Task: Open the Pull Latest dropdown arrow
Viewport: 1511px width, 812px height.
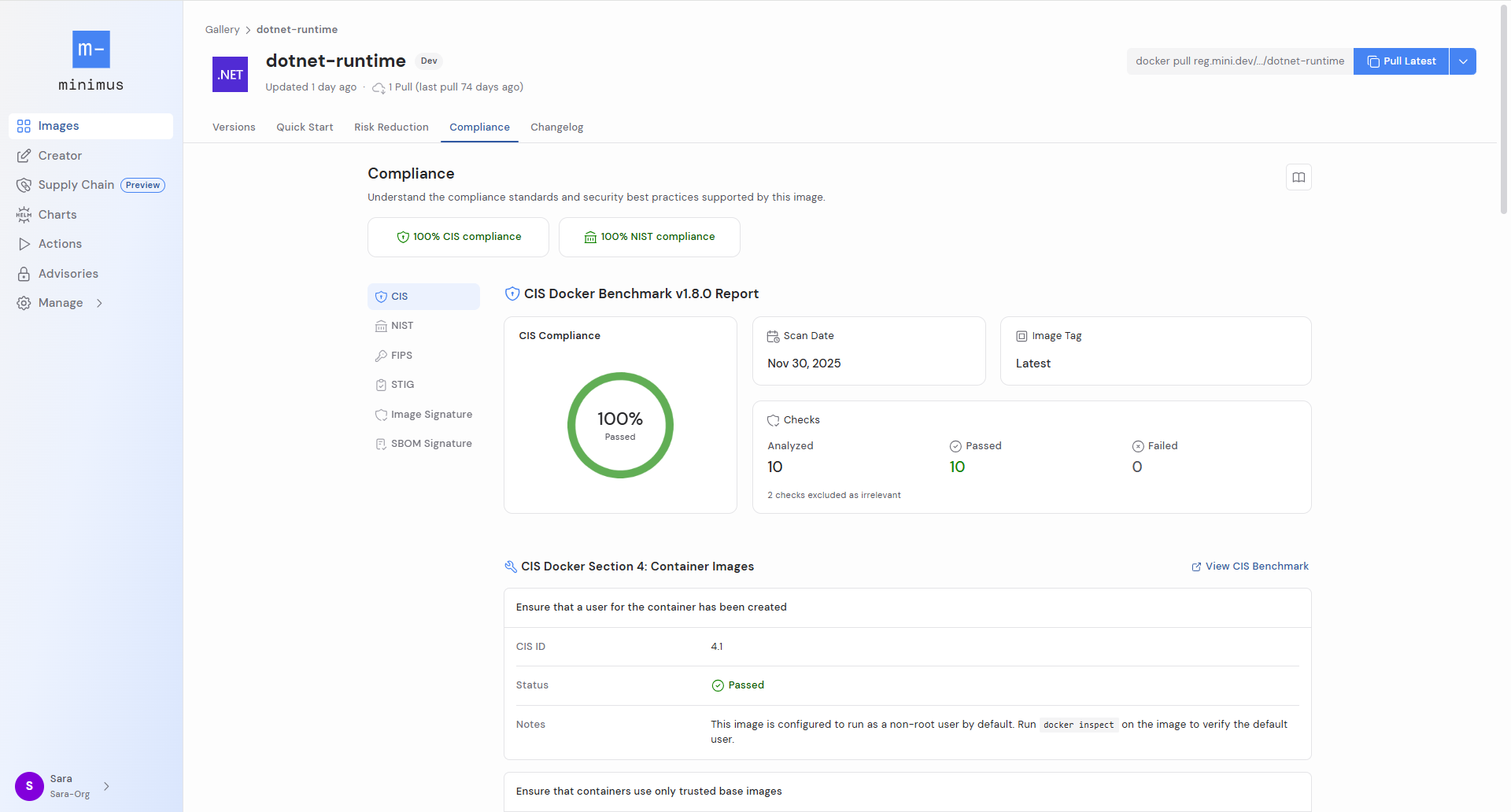Action: 1463,61
